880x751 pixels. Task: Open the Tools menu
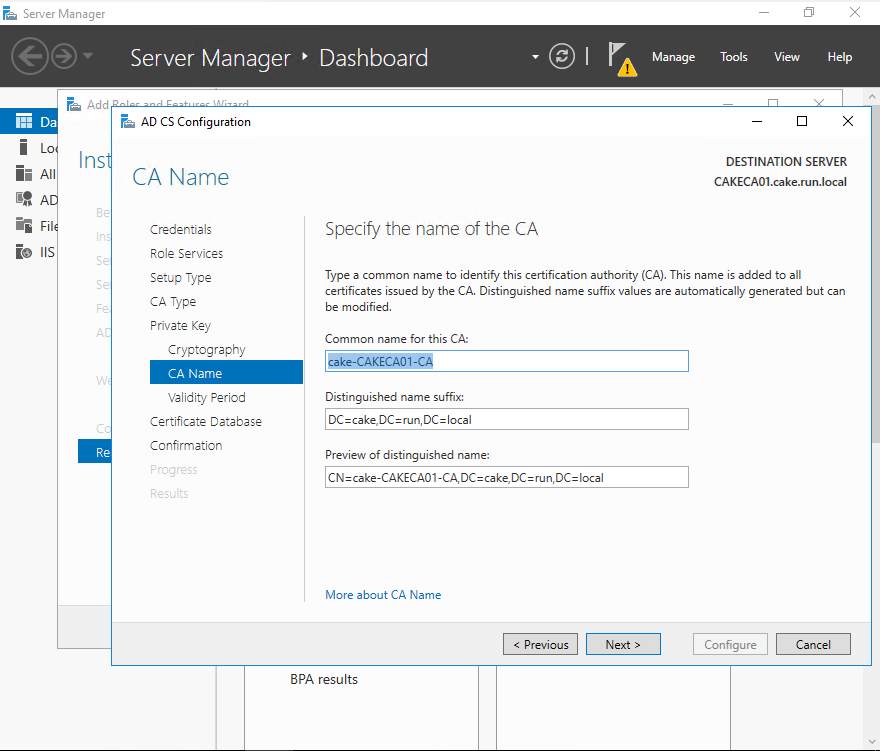click(734, 57)
